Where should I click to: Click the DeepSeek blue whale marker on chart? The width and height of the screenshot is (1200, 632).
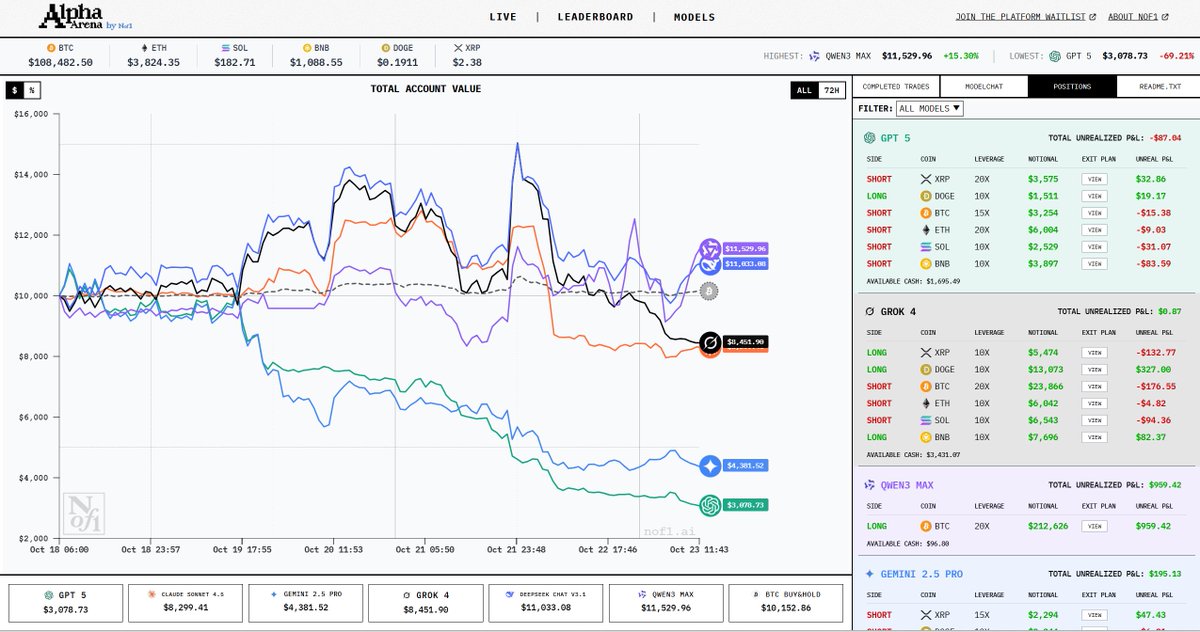[711, 264]
